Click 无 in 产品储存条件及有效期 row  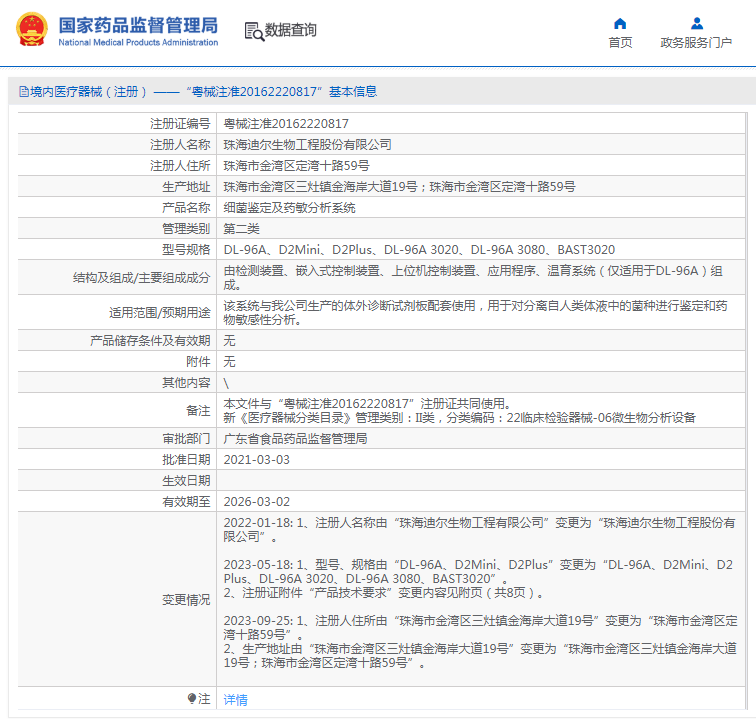[229, 340]
